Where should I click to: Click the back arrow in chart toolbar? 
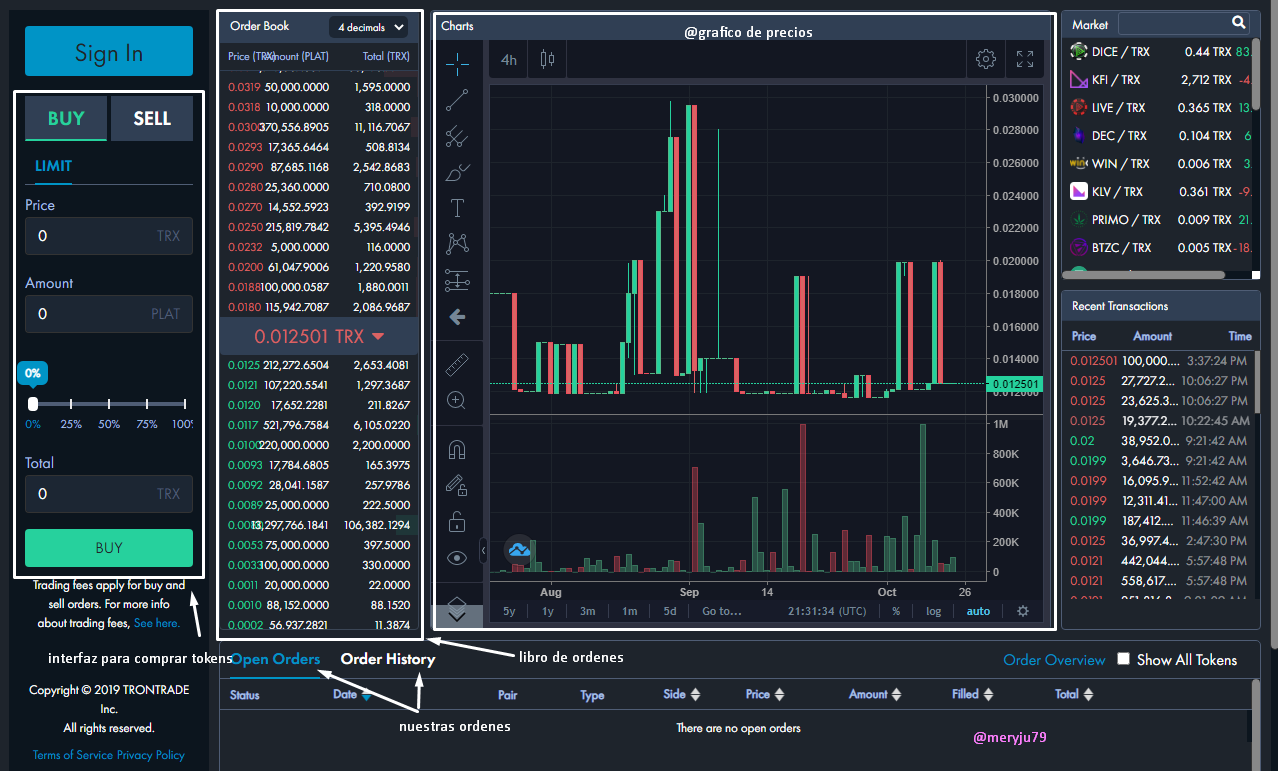click(x=457, y=317)
